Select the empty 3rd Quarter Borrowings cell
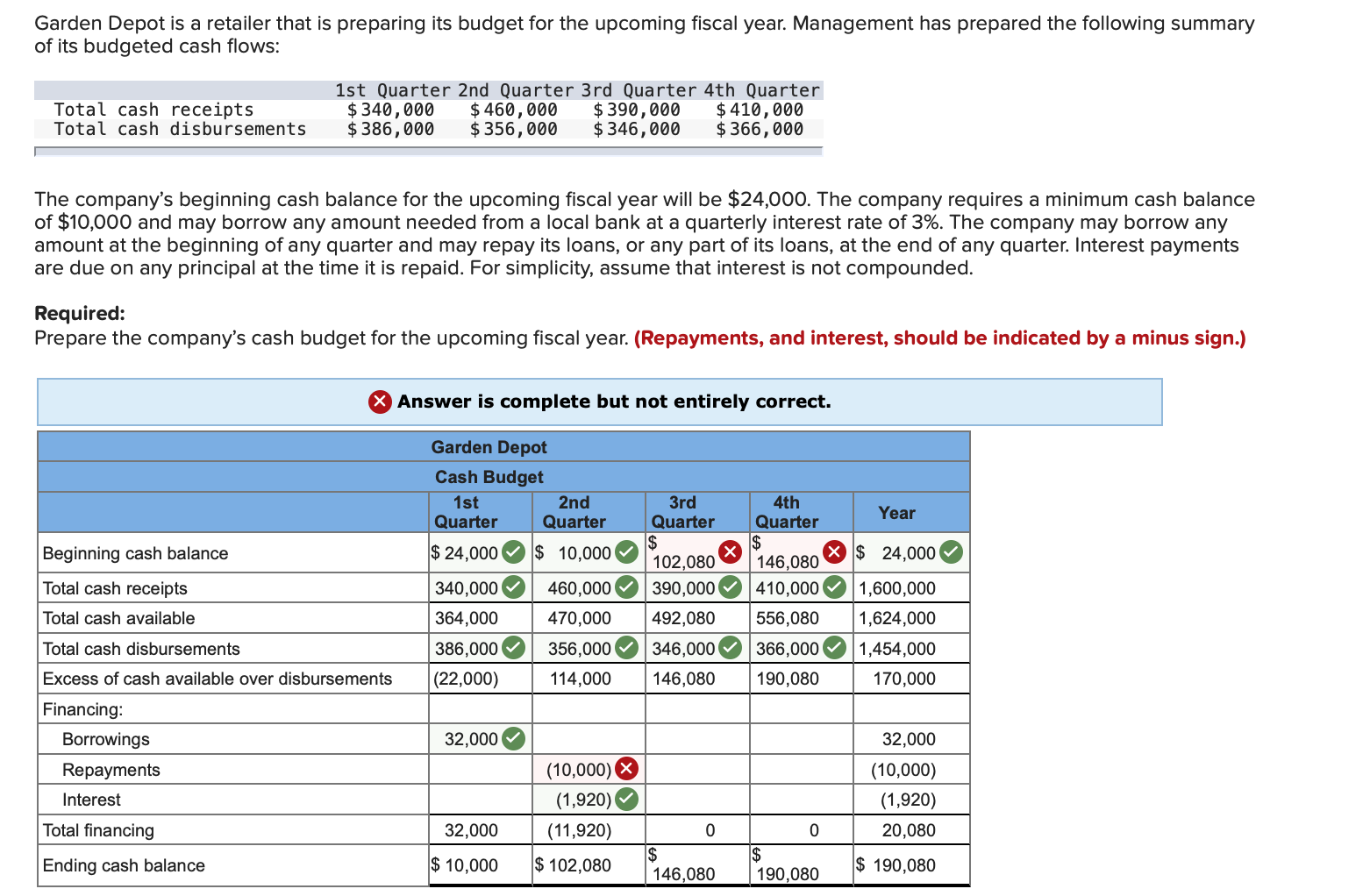Viewport: 1370px width, 896px height. pos(697,739)
